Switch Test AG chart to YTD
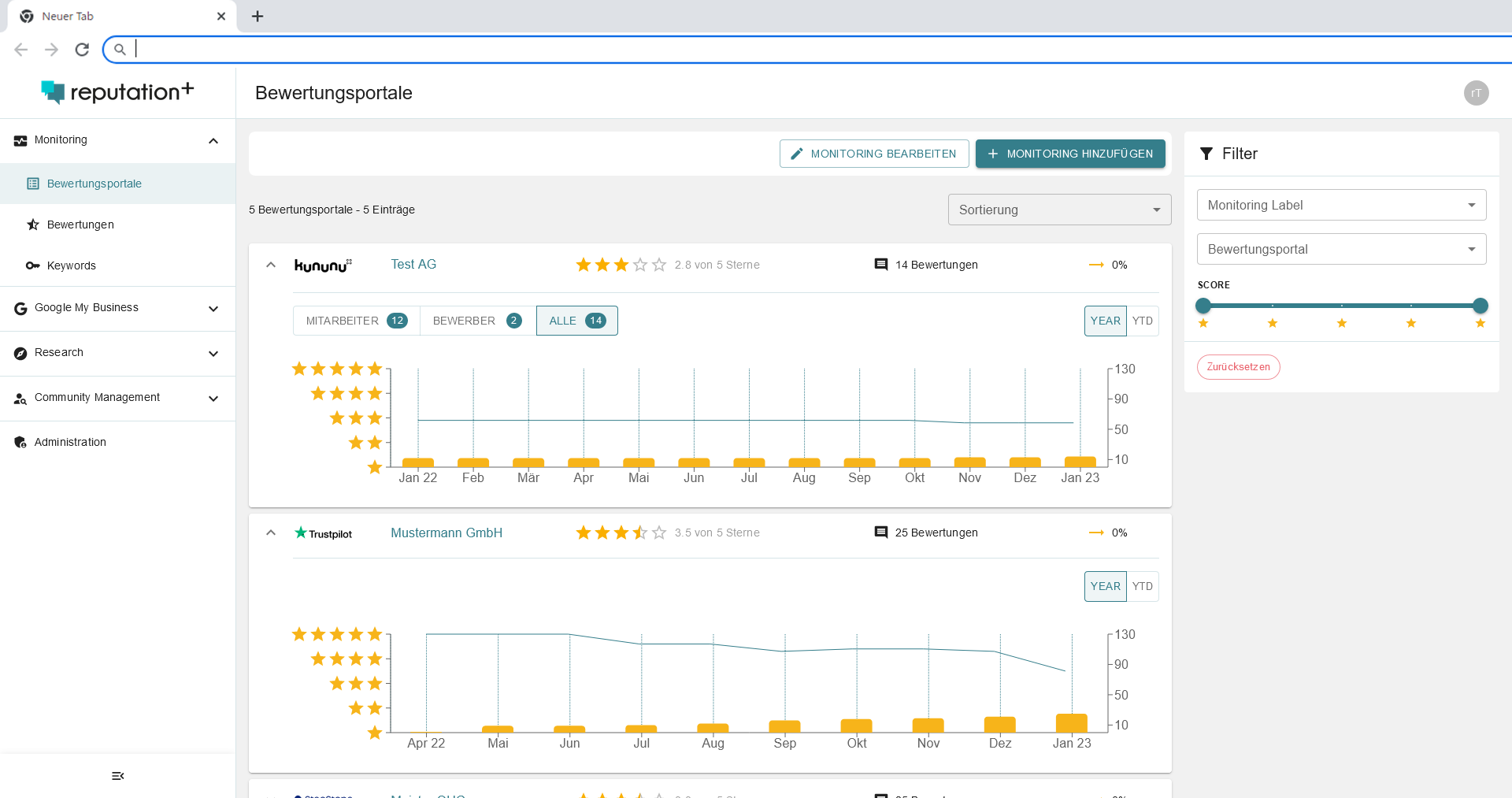This screenshot has width=1512, height=798. click(x=1142, y=321)
